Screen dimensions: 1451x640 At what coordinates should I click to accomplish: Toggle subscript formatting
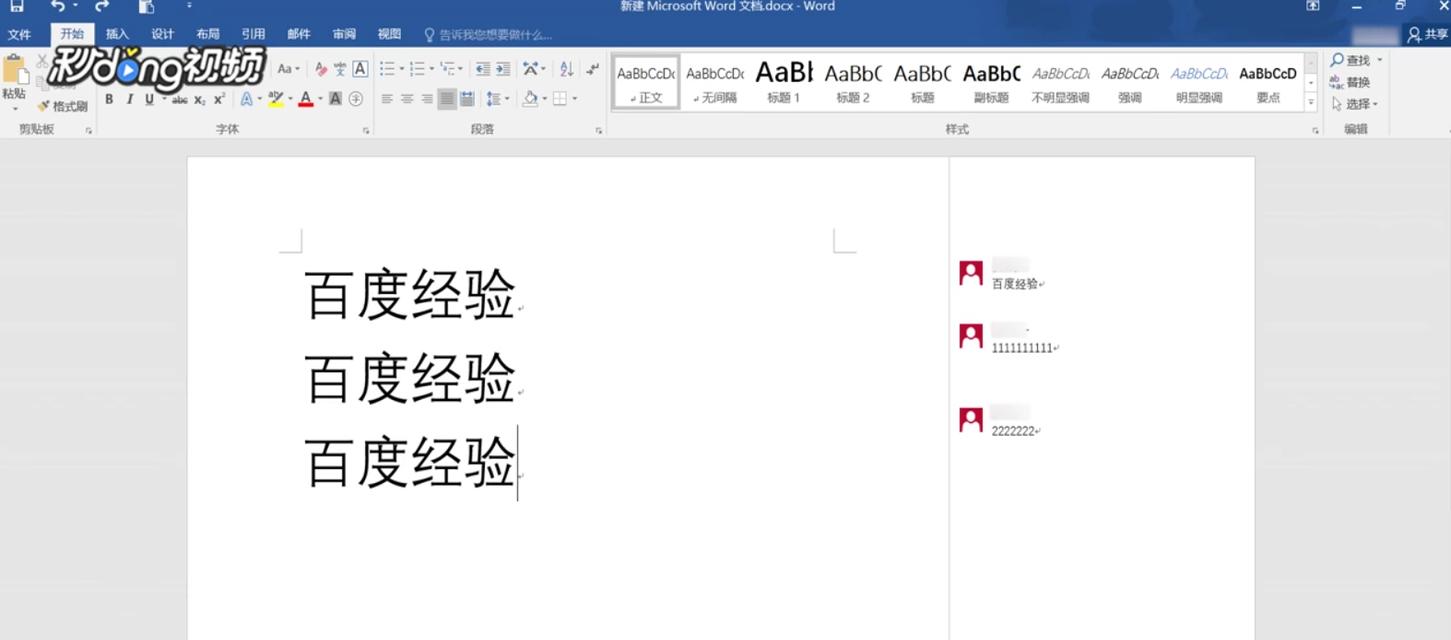pyautogui.click(x=199, y=99)
